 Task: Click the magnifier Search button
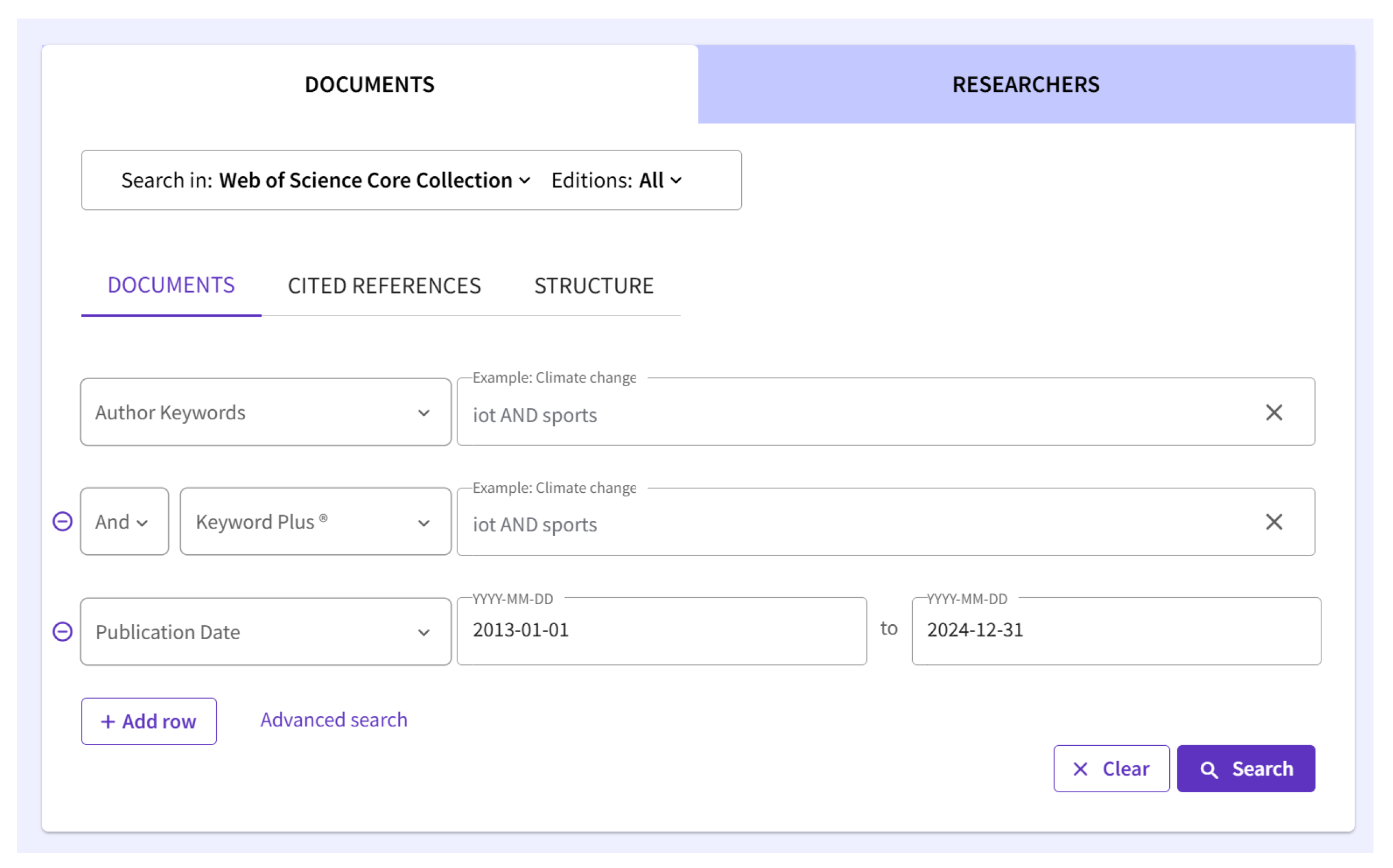coord(1245,769)
